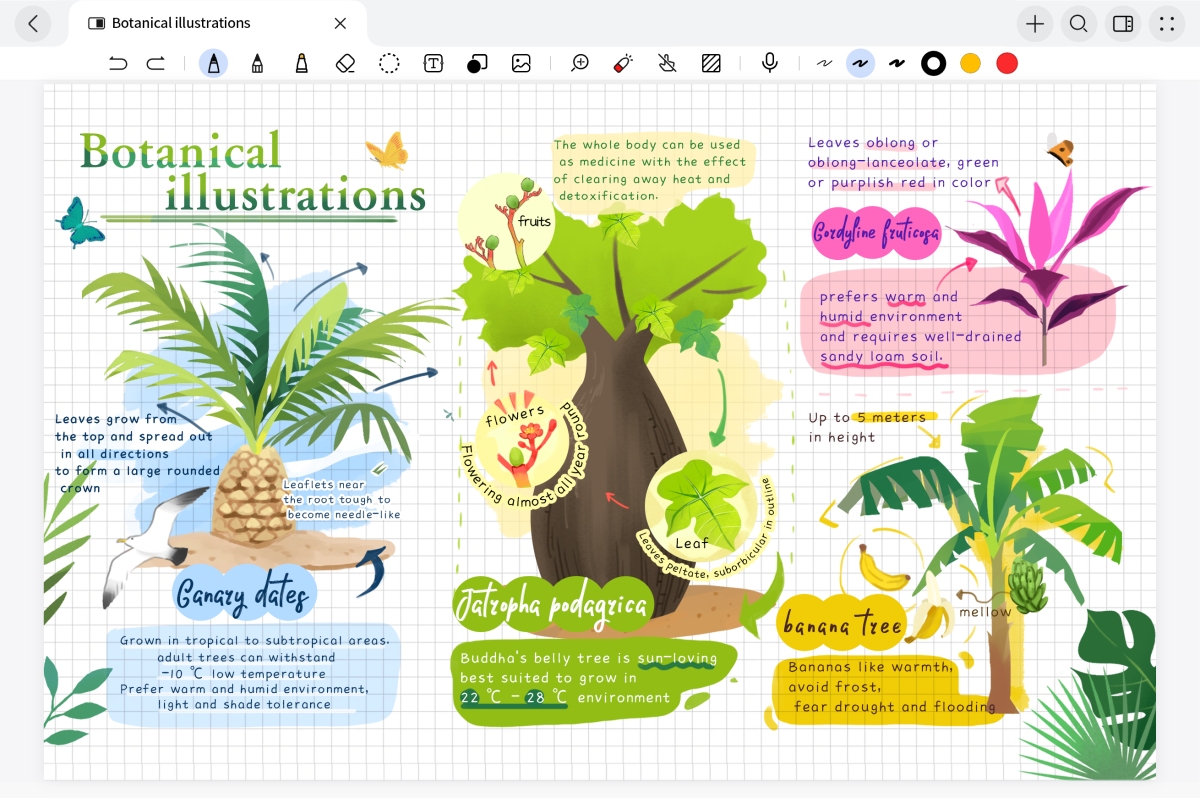Screen dimensions: 1200x798
Task: Start audio recording with the microphone
Action: [769, 64]
